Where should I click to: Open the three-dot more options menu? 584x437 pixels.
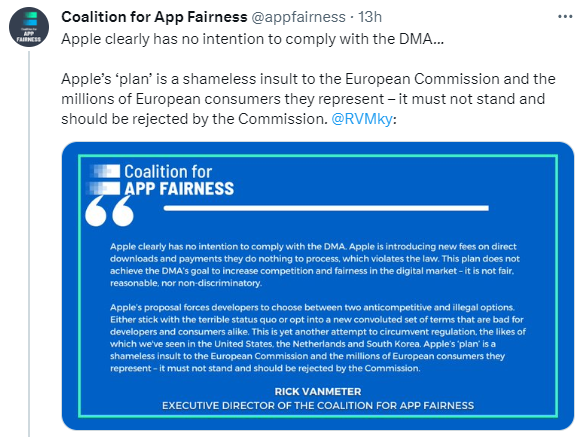point(565,17)
